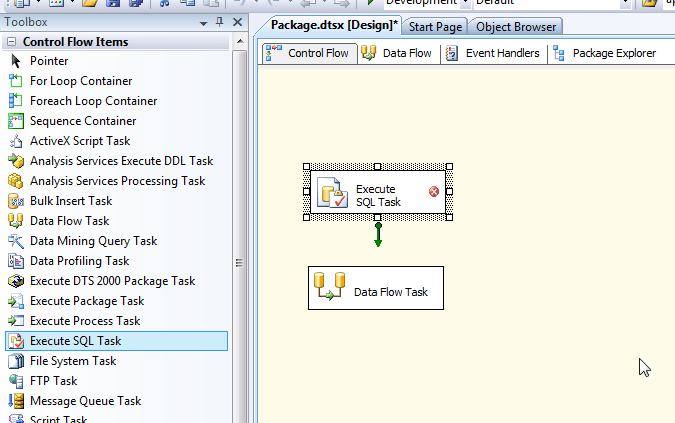The image size is (675, 423).
Task: Click Toolbox scrollbar up arrow
Action: pyautogui.click(x=240, y=42)
